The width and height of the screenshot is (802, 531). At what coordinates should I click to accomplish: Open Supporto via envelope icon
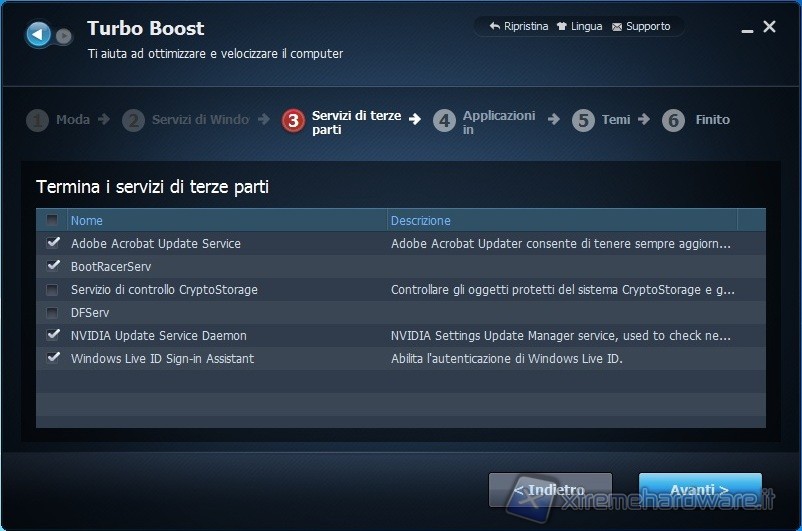coord(617,27)
